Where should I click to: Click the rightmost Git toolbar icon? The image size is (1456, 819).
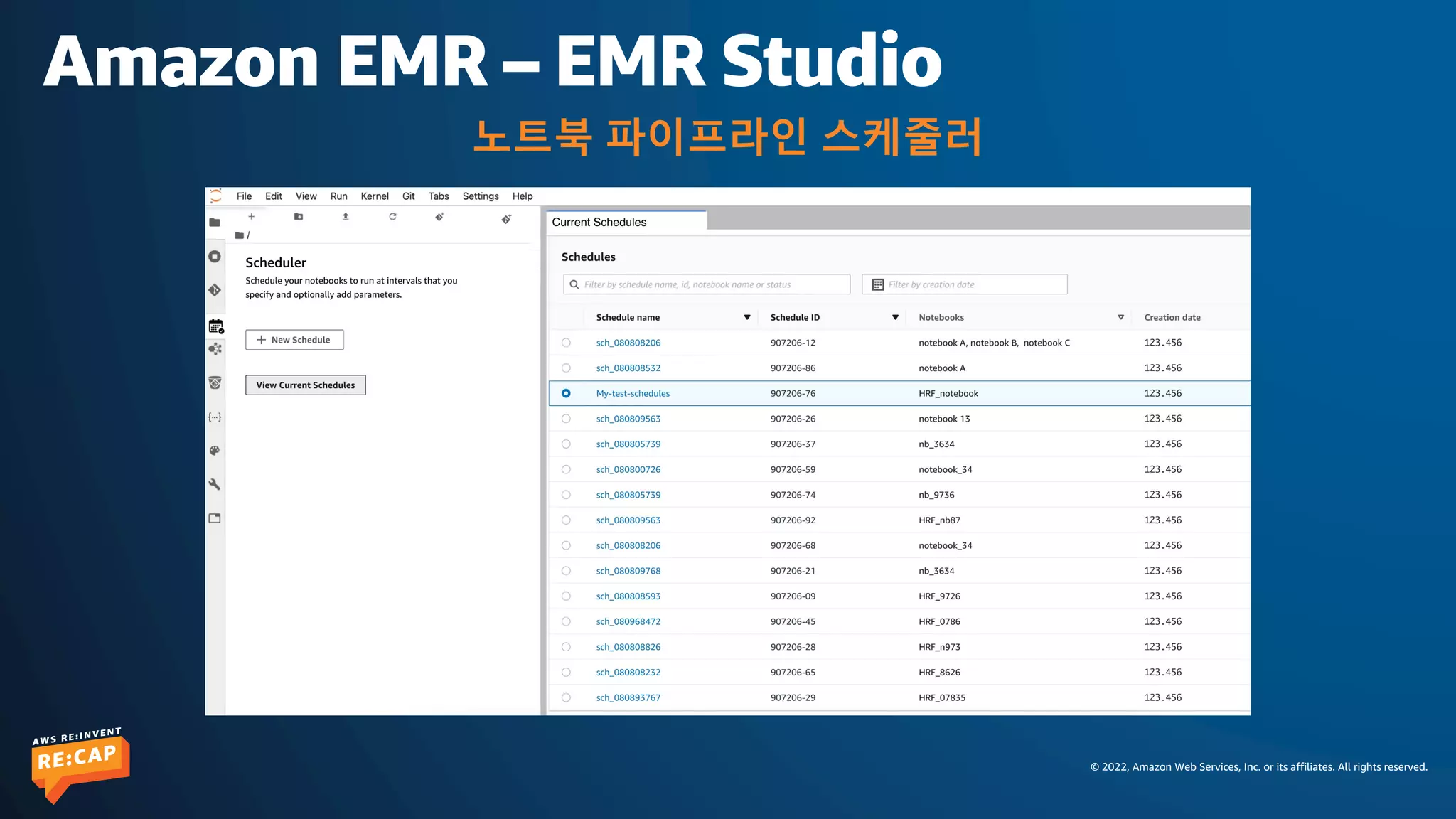pyautogui.click(x=506, y=219)
